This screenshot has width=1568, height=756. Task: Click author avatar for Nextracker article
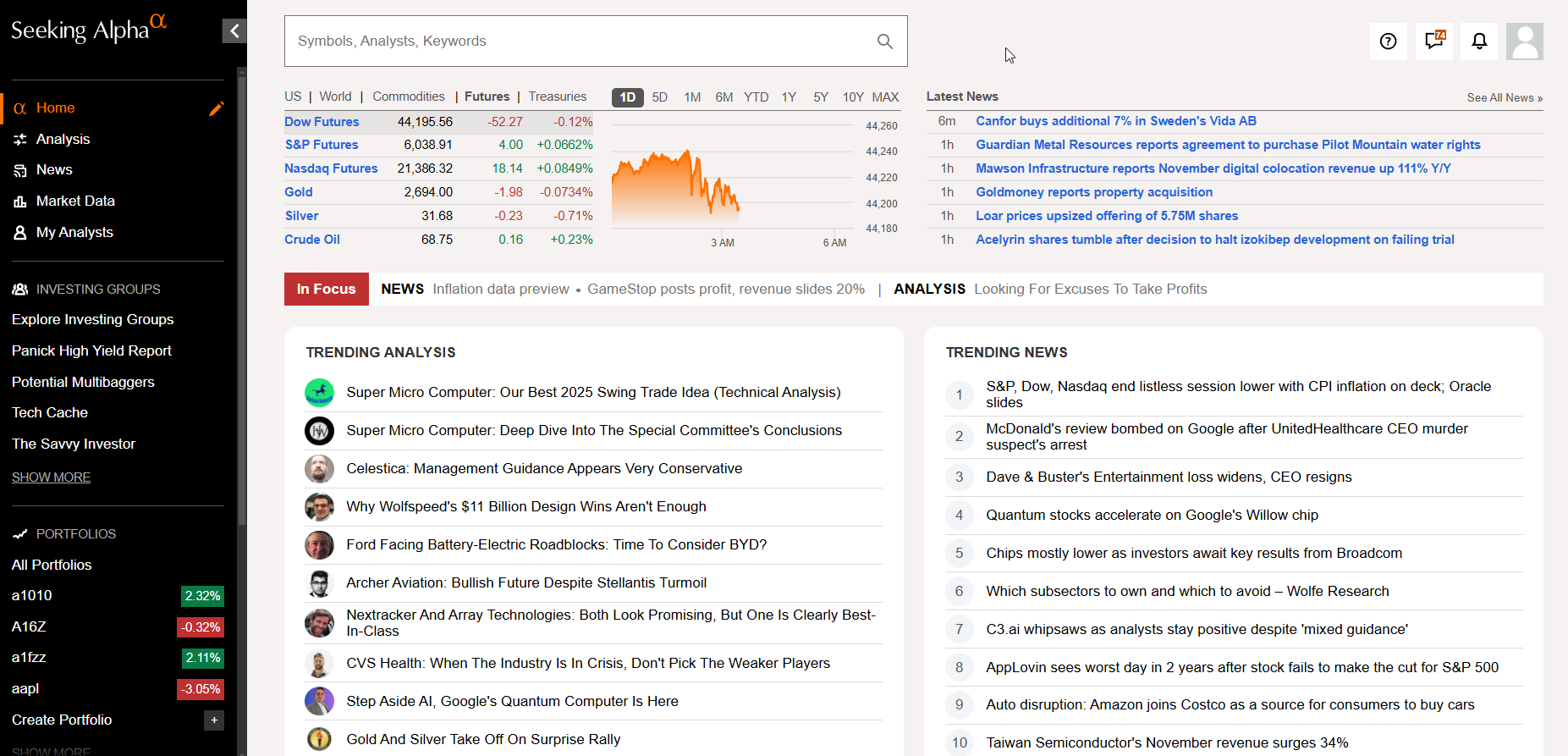pyautogui.click(x=319, y=623)
